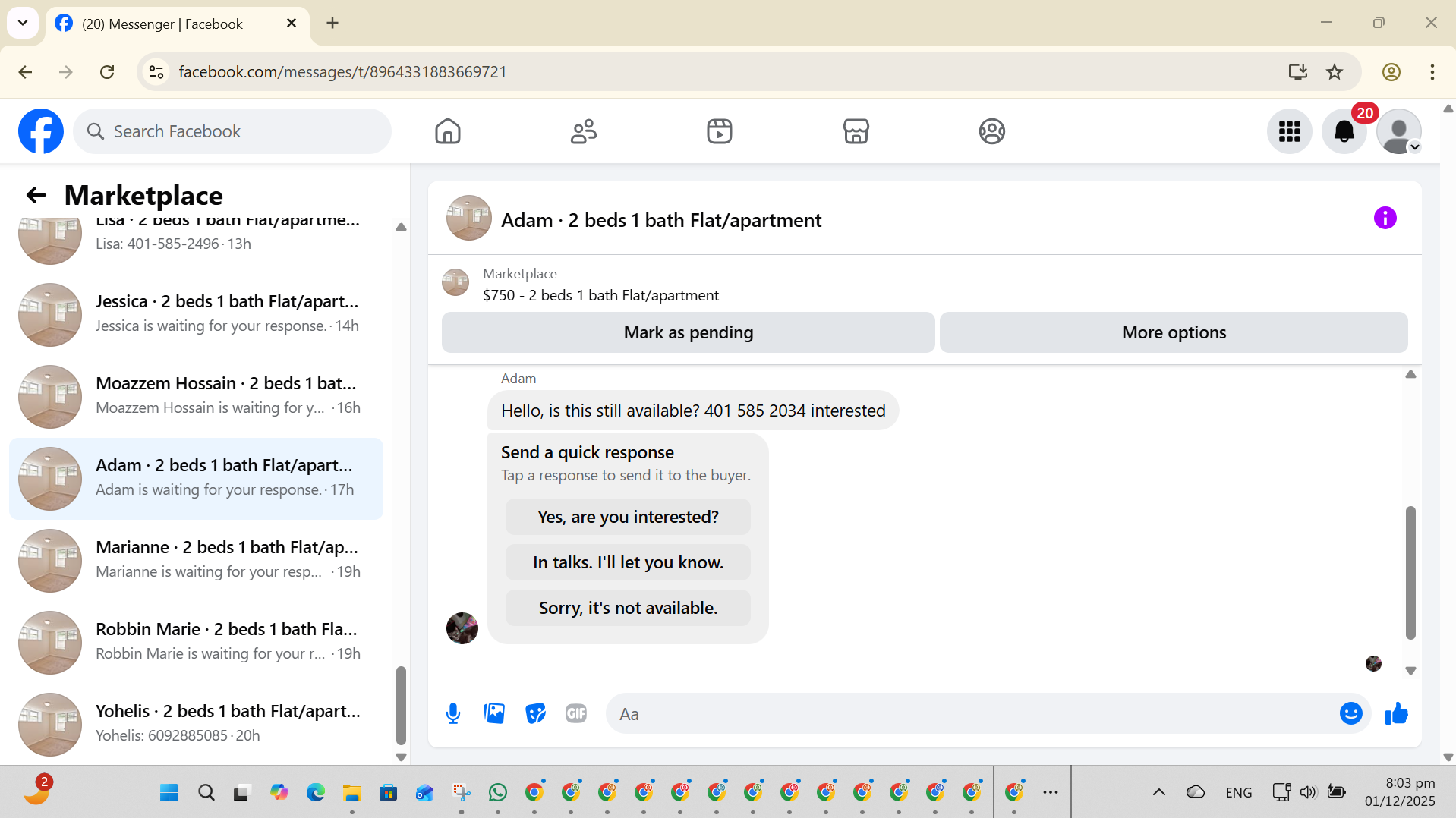Show hidden system tray icons

[1158, 793]
